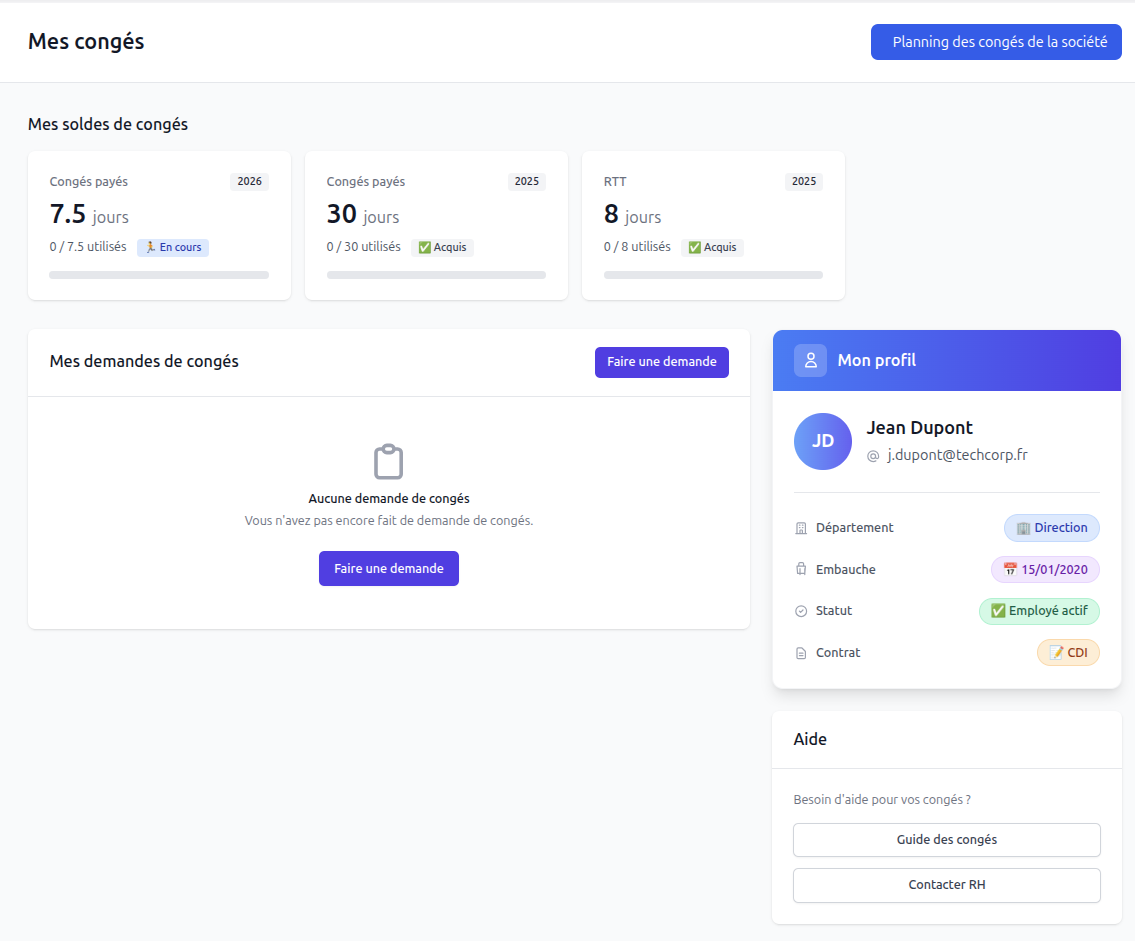Click the @ icon next to email
Screen dimensions: 1135x941
pos(873,455)
